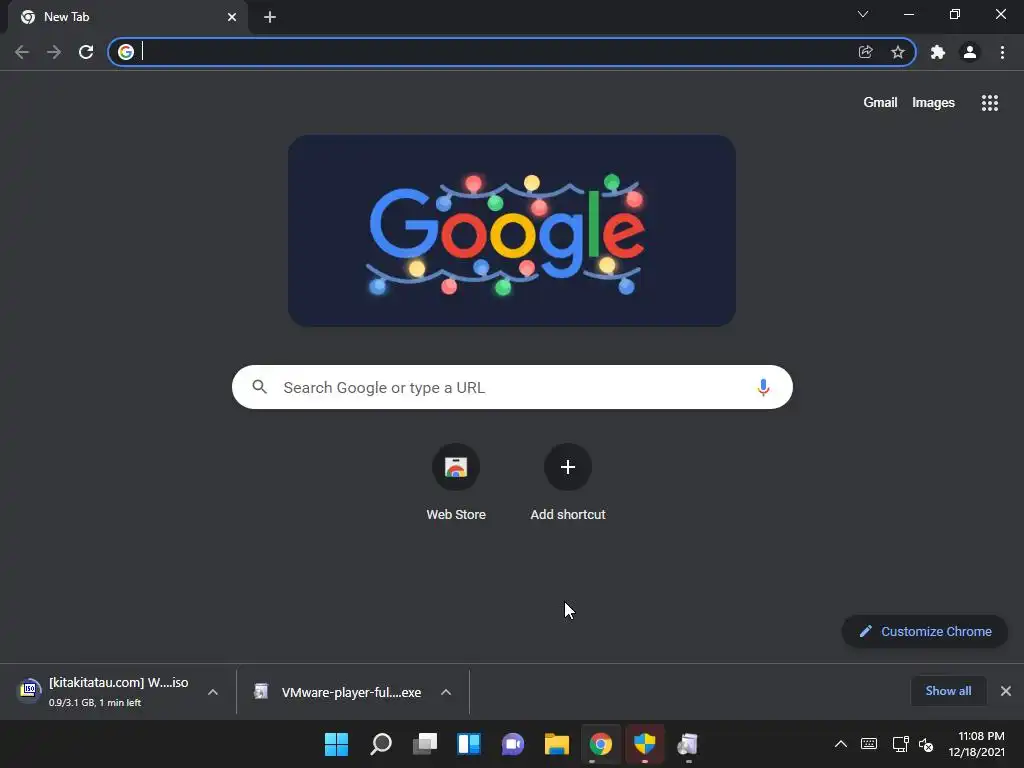This screenshot has width=1024, height=768.
Task: Open the tab search dropdown chevron
Action: pyautogui.click(x=863, y=14)
